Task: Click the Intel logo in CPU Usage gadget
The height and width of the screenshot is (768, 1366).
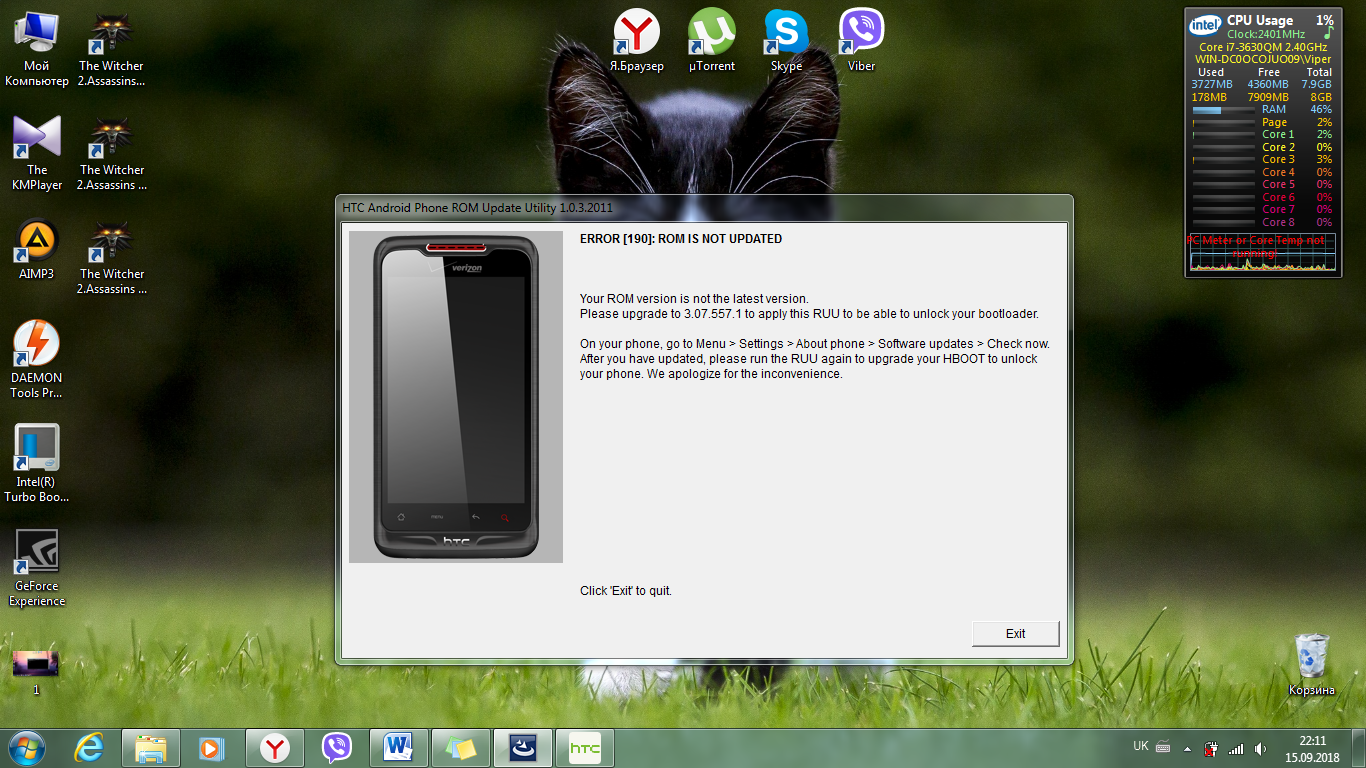Action: tap(1205, 24)
